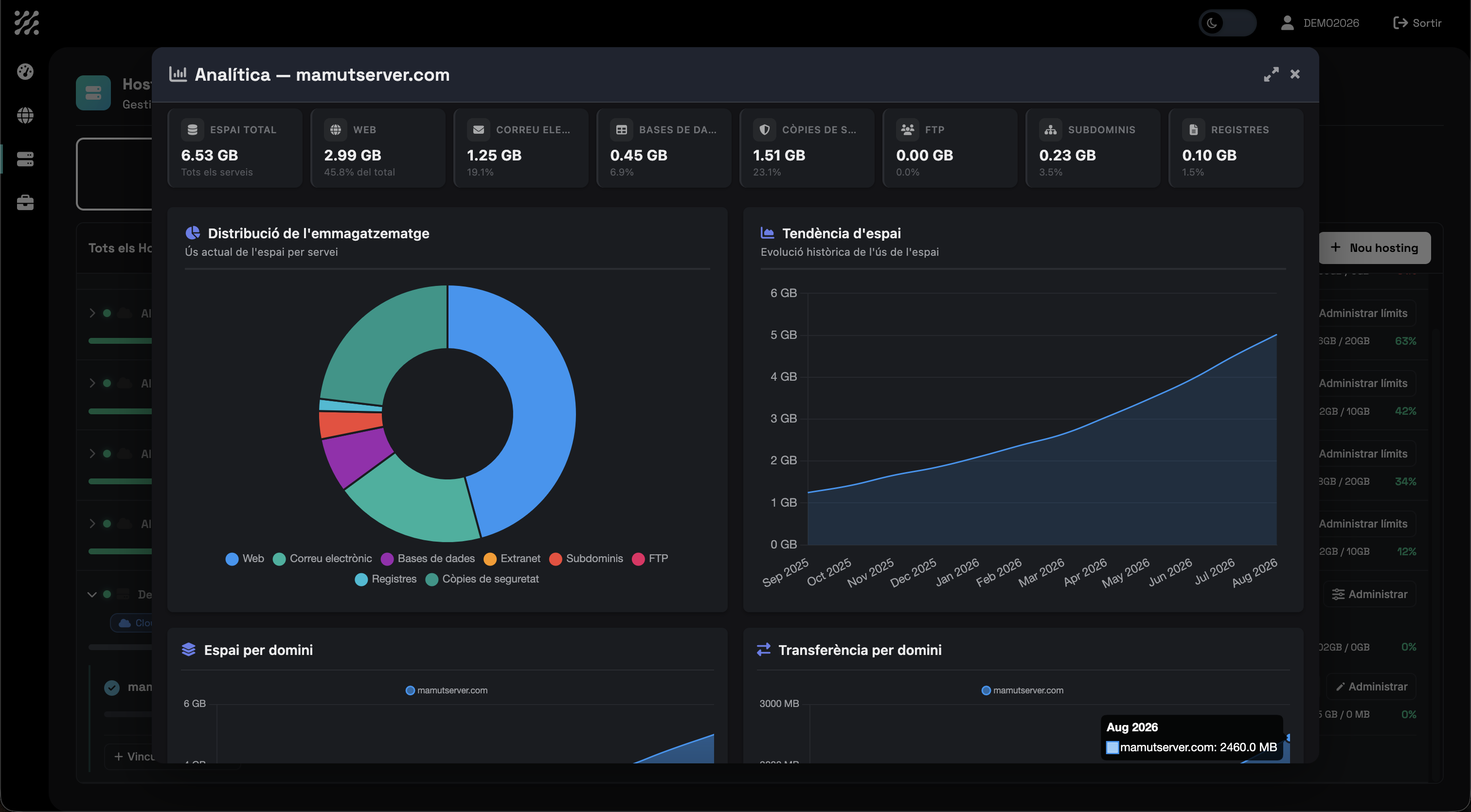Collapse the expanded 'De' hosting row
The height and width of the screenshot is (812, 1471).
coord(92,594)
